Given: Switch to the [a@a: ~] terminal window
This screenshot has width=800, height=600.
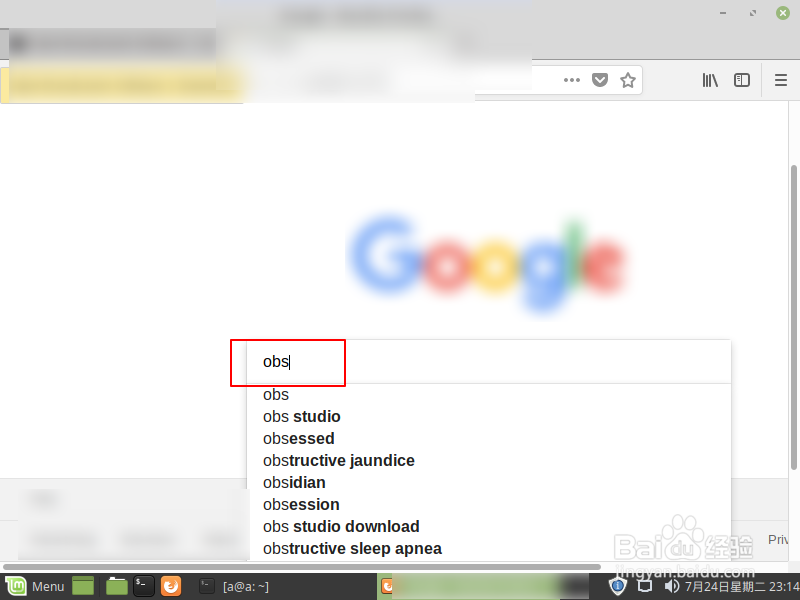Looking at the screenshot, I should 235,586.
